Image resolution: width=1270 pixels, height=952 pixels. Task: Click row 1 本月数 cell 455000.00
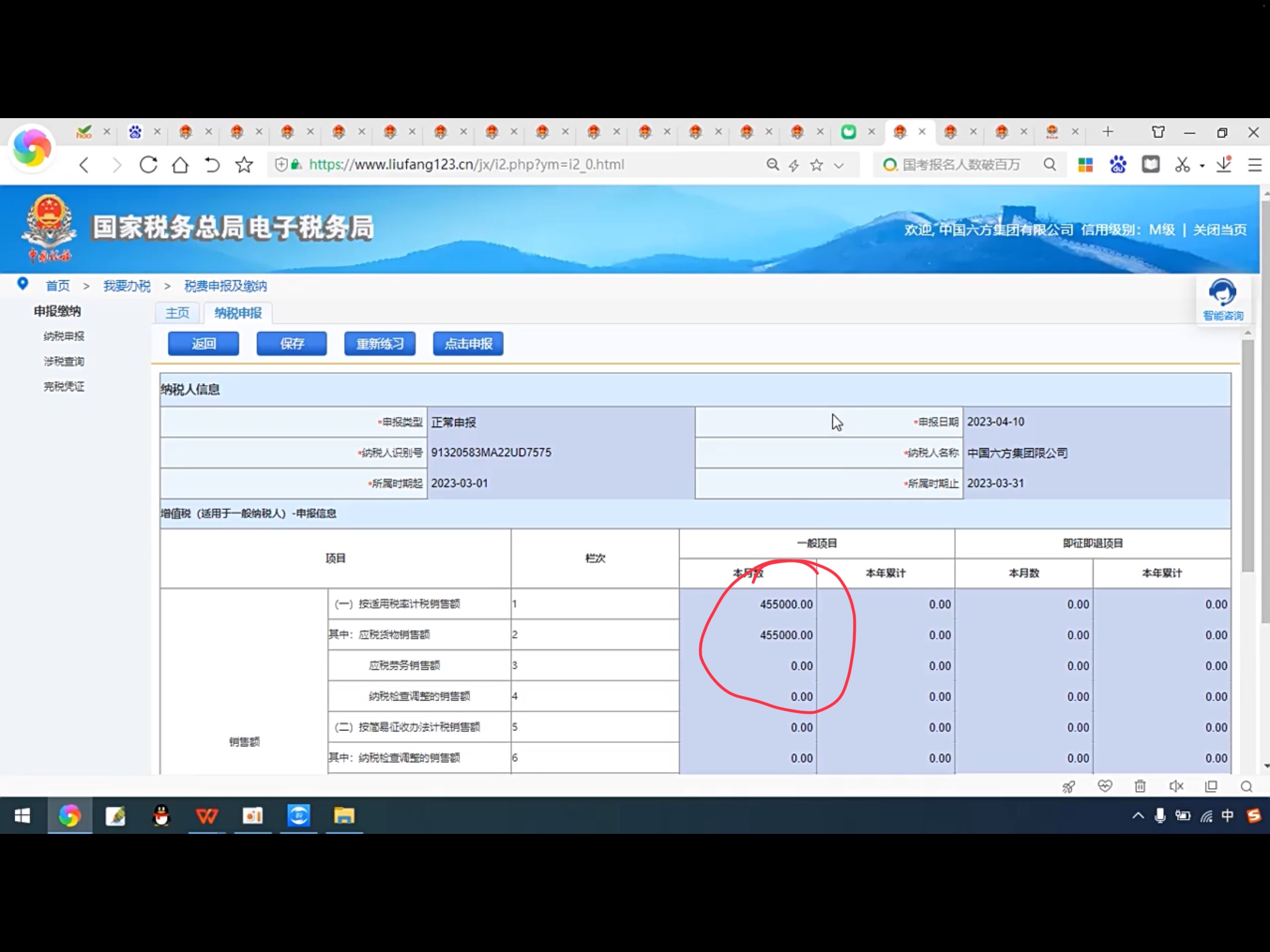(x=748, y=604)
